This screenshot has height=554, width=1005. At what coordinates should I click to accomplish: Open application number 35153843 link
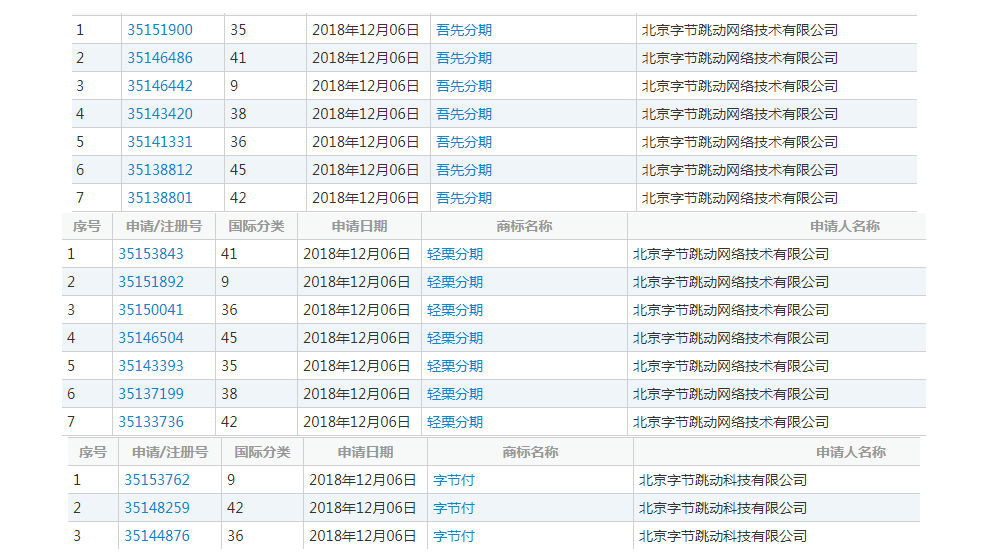pos(151,254)
